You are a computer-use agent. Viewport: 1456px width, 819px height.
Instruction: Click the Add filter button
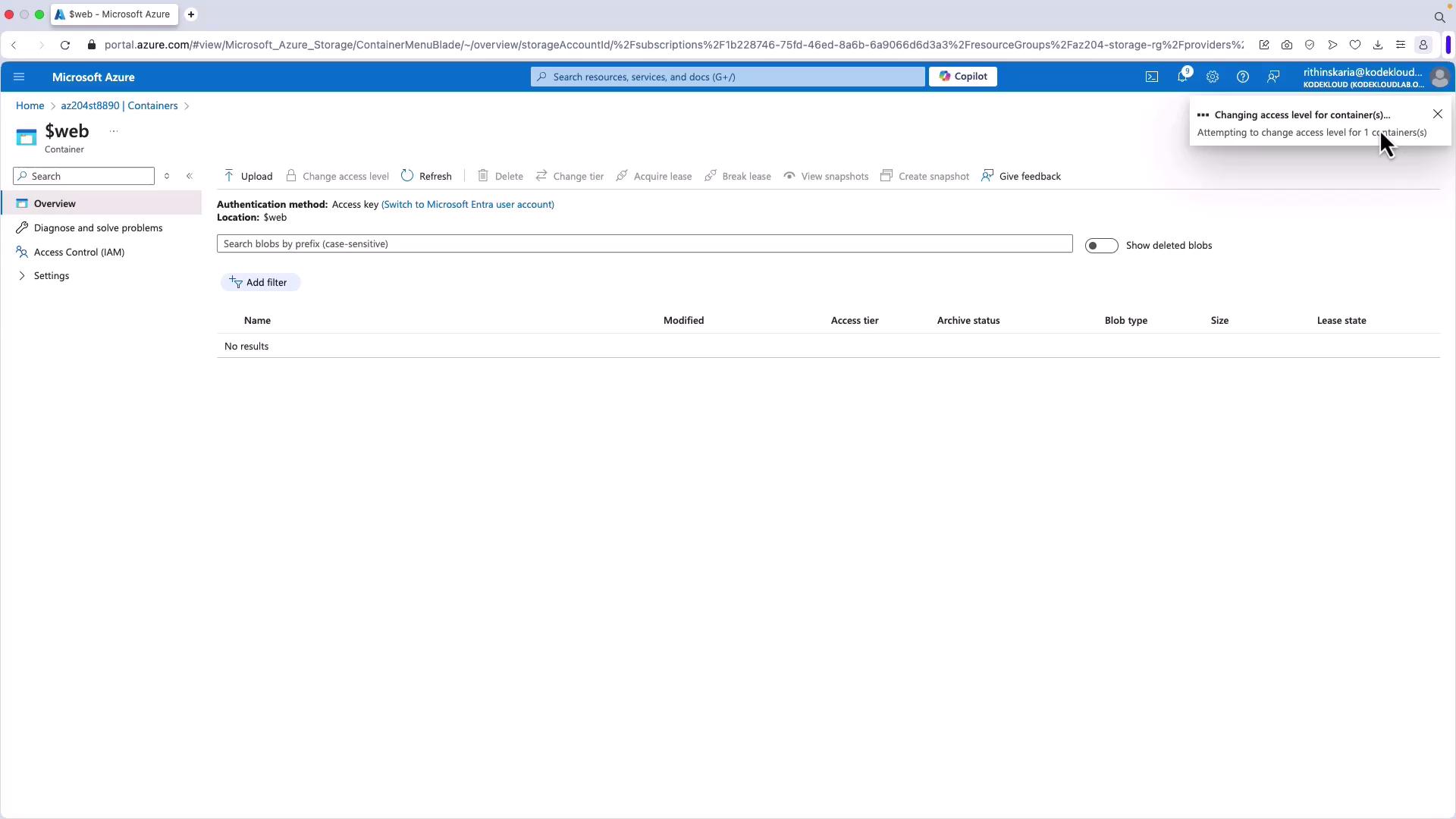pyautogui.click(x=259, y=282)
